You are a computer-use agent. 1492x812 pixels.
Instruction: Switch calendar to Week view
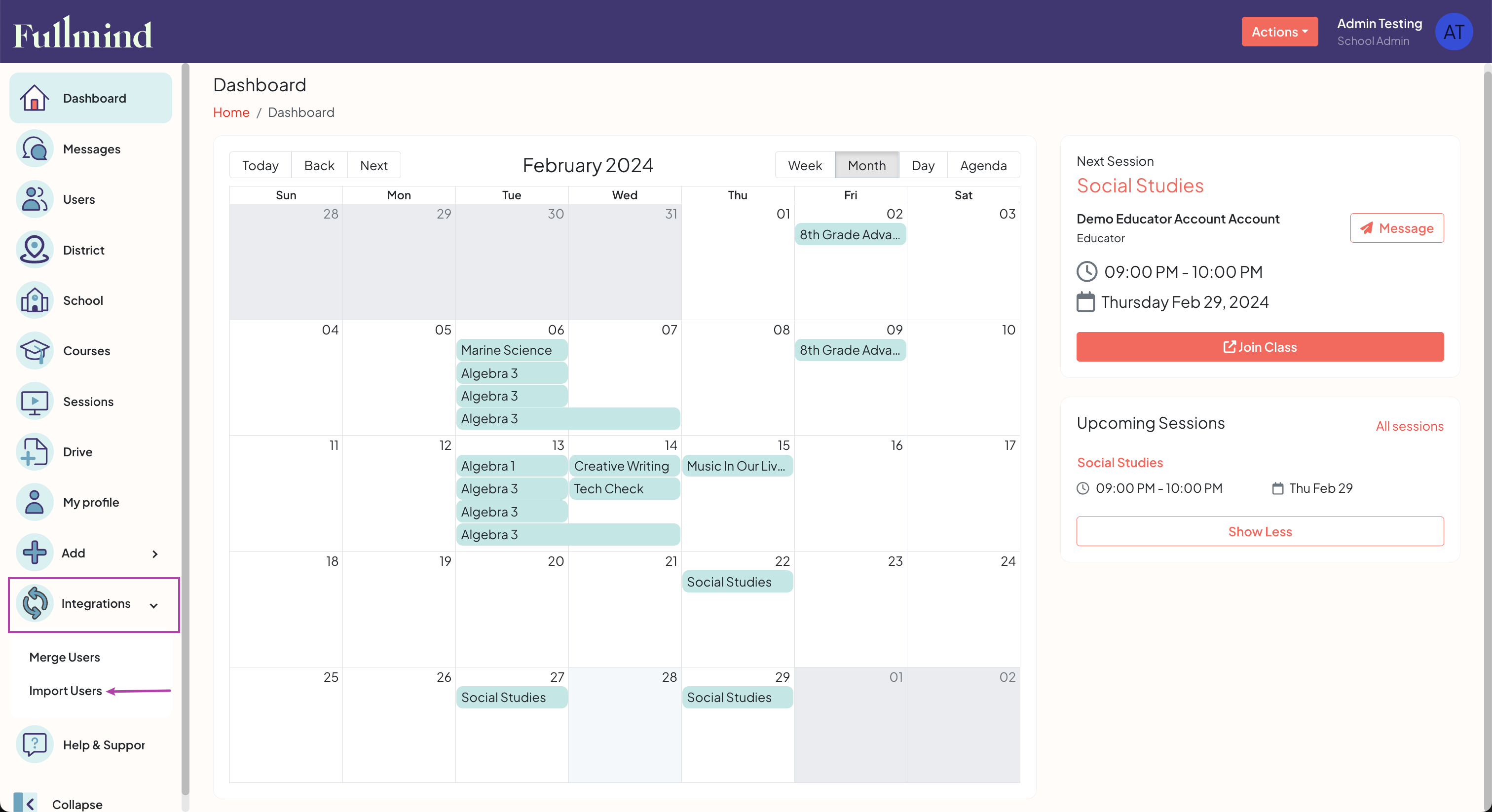pyautogui.click(x=805, y=165)
